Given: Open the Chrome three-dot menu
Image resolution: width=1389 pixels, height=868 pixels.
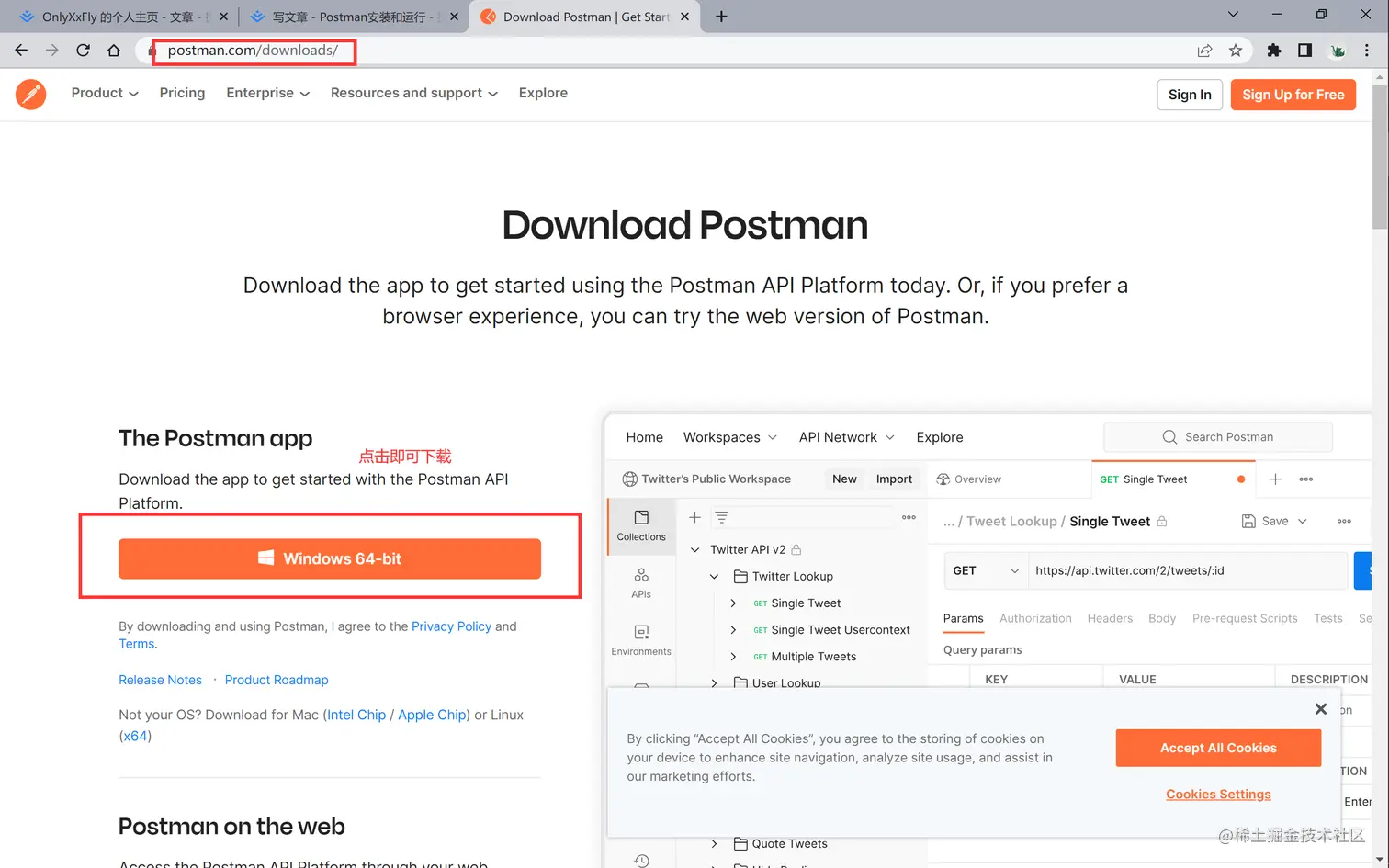Looking at the screenshot, I should [x=1367, y=51].
